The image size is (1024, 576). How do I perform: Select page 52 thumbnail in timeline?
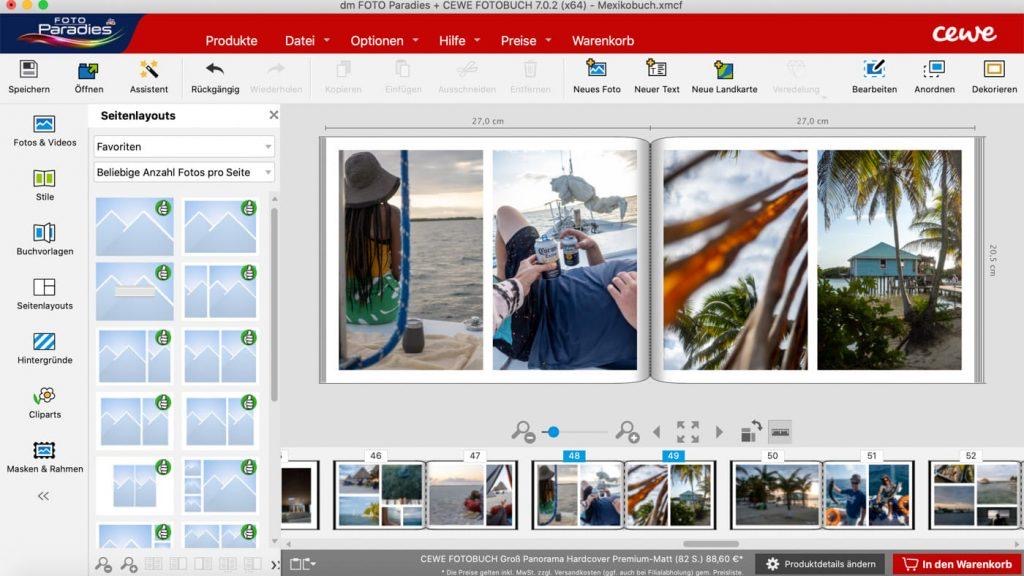(x=975, y=494)
